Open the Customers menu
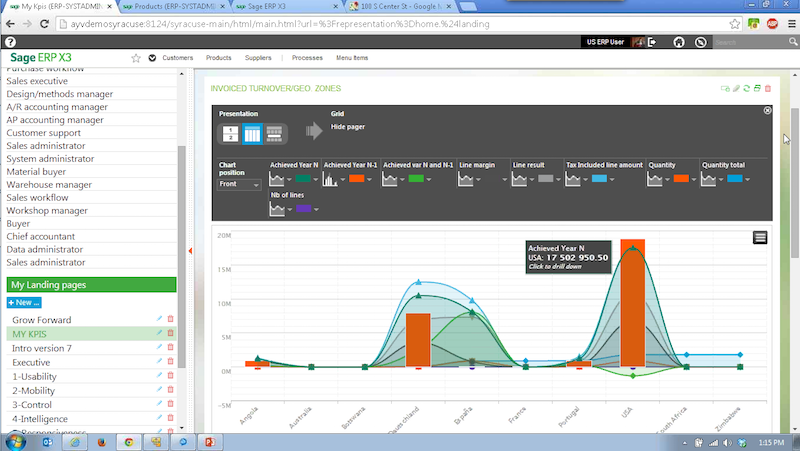The width and height of the screenshot is (800, 451). point(177,58)
